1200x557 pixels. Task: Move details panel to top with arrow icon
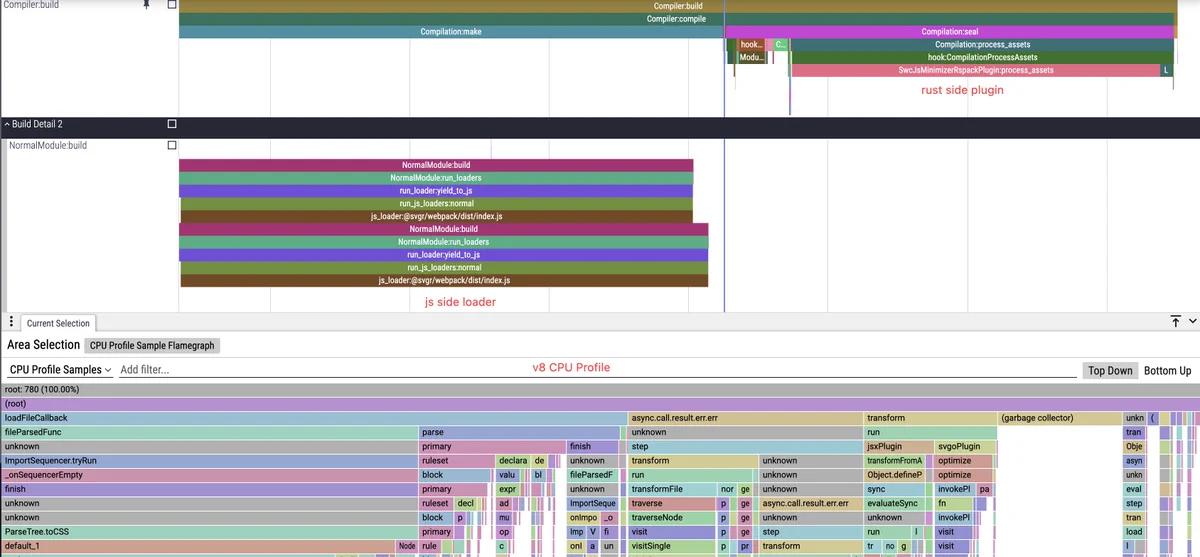[1175, 321]
